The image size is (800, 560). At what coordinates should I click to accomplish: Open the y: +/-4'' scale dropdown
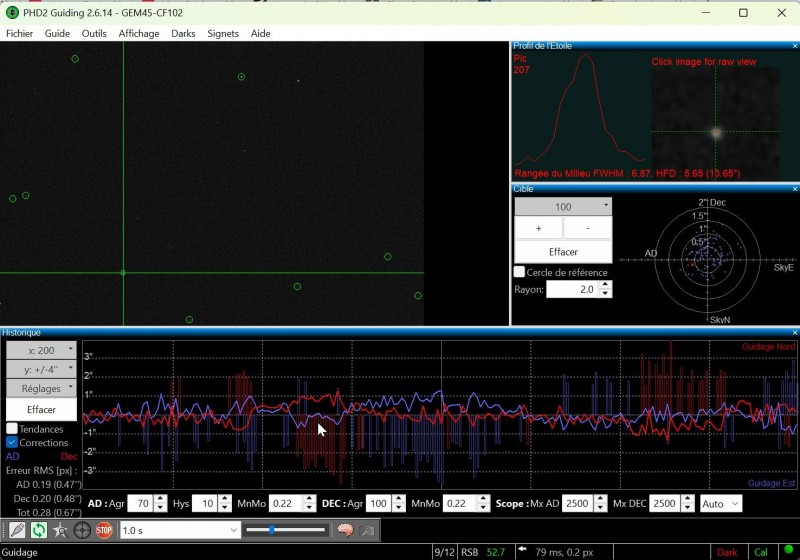click(x=41, y=369)
